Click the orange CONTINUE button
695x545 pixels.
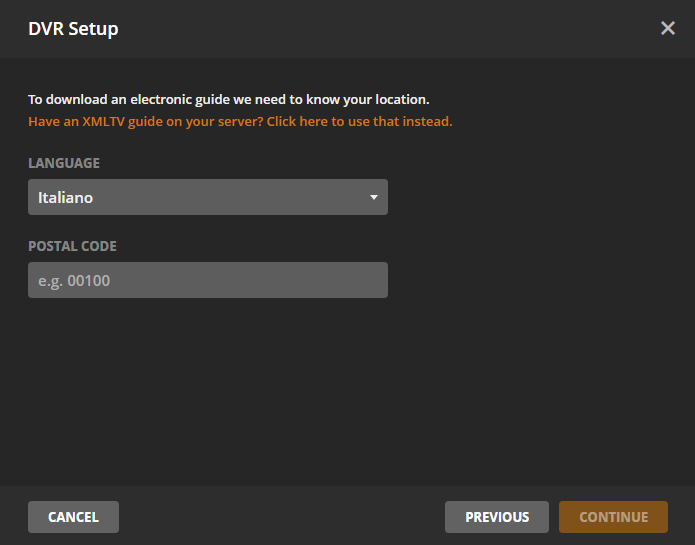[613, 517]
